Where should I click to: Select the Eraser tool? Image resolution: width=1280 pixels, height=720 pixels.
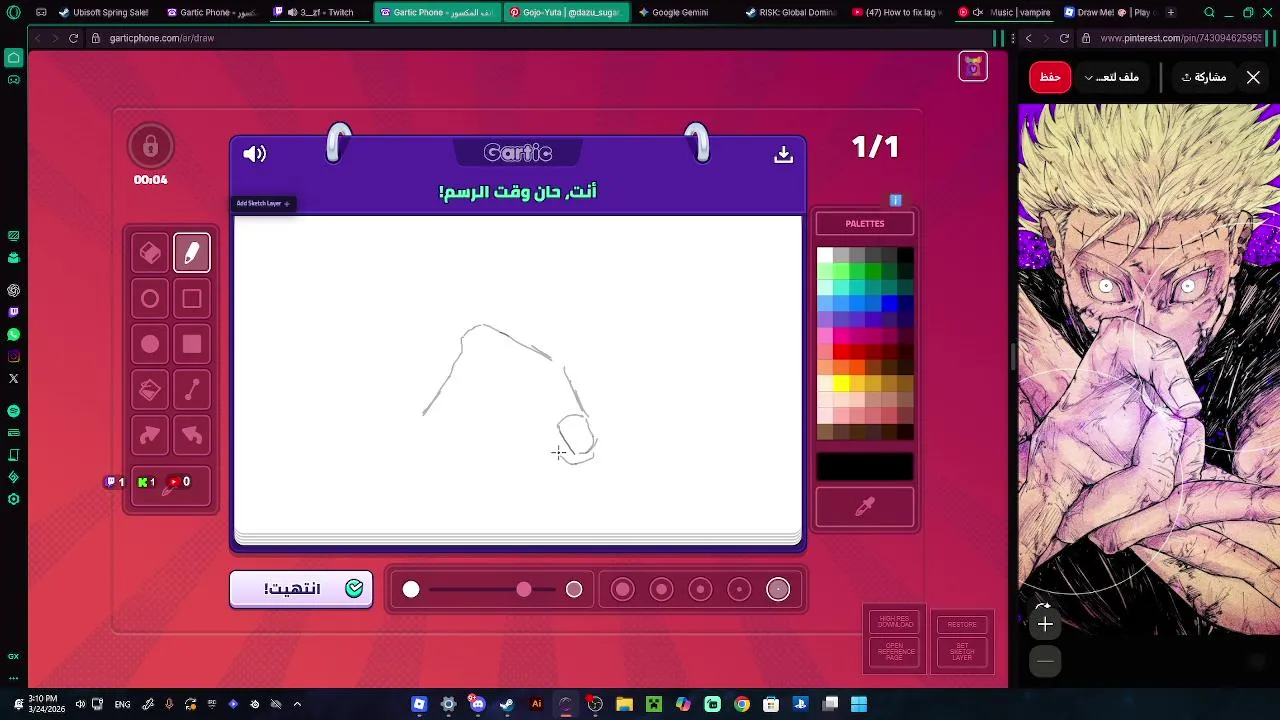click(150, 253)
